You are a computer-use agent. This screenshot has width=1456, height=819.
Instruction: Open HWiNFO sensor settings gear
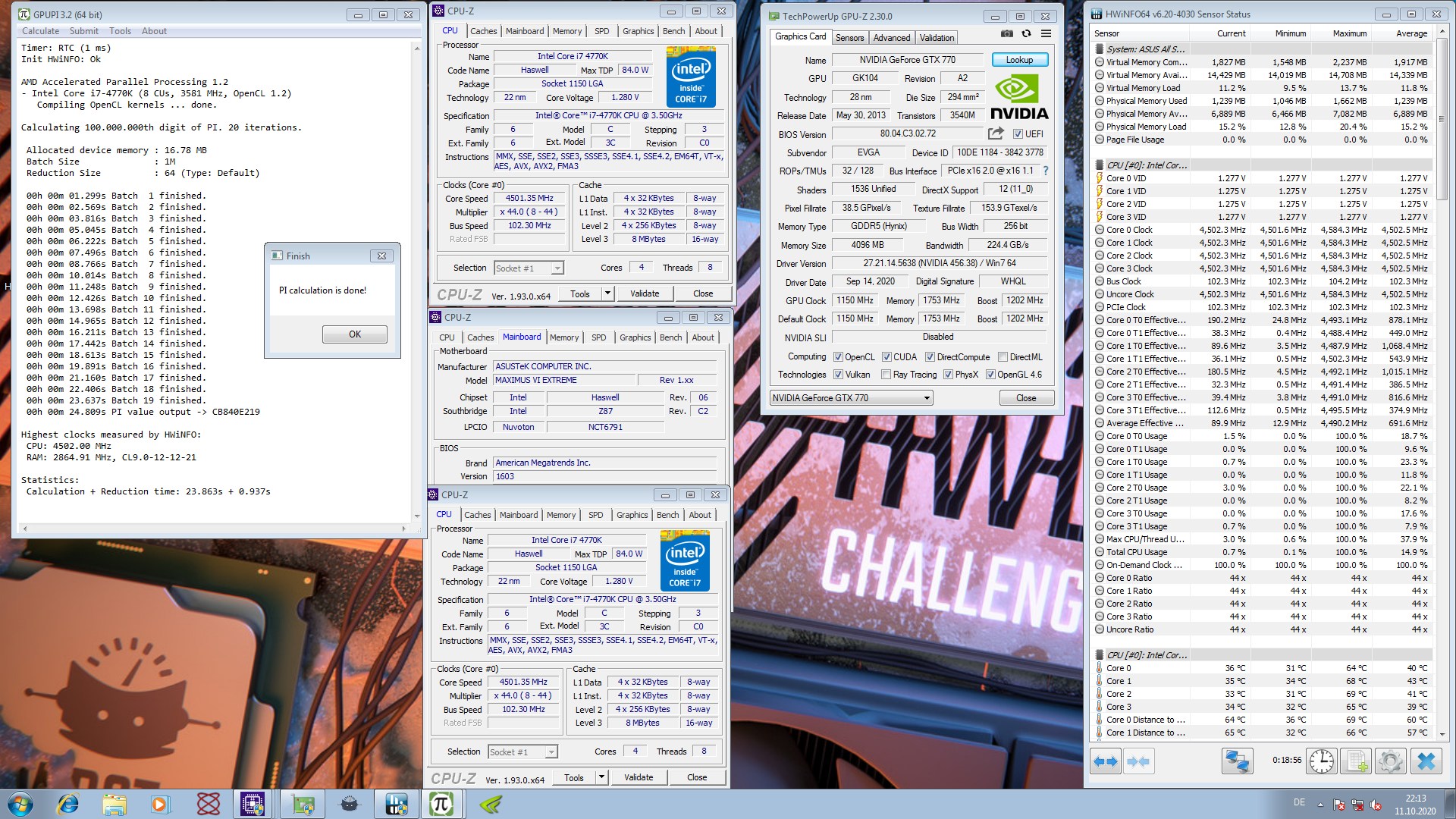tap(1391, 761)
